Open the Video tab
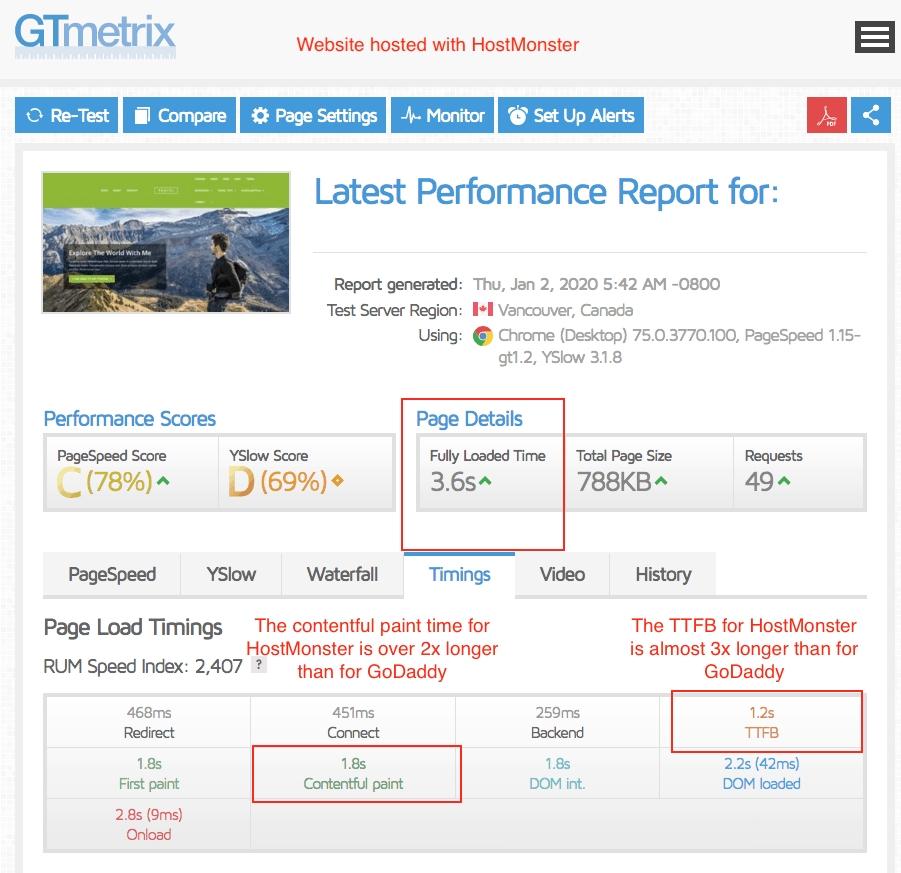 point(563,574)
